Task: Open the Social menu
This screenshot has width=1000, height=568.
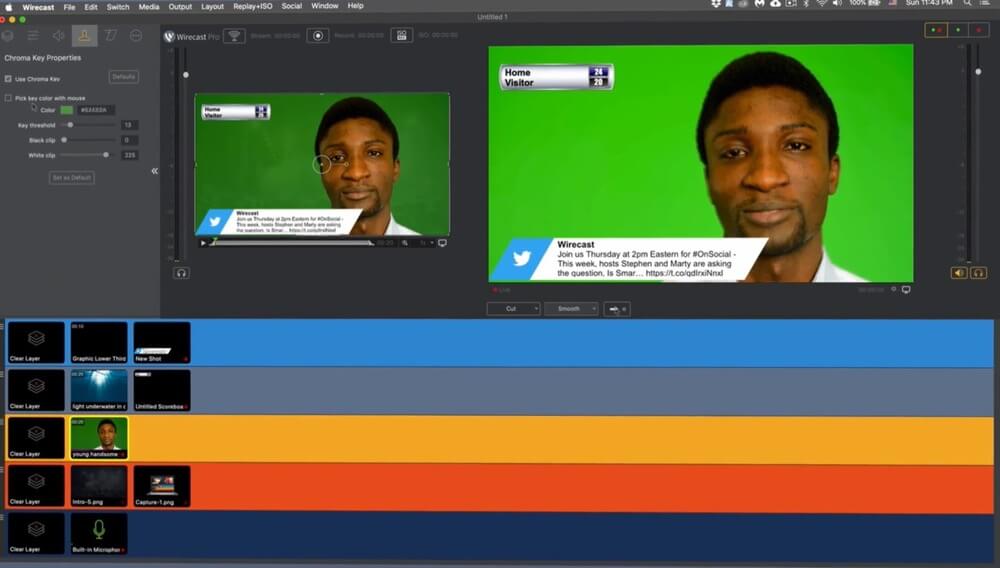Action: tap(291, 6)
